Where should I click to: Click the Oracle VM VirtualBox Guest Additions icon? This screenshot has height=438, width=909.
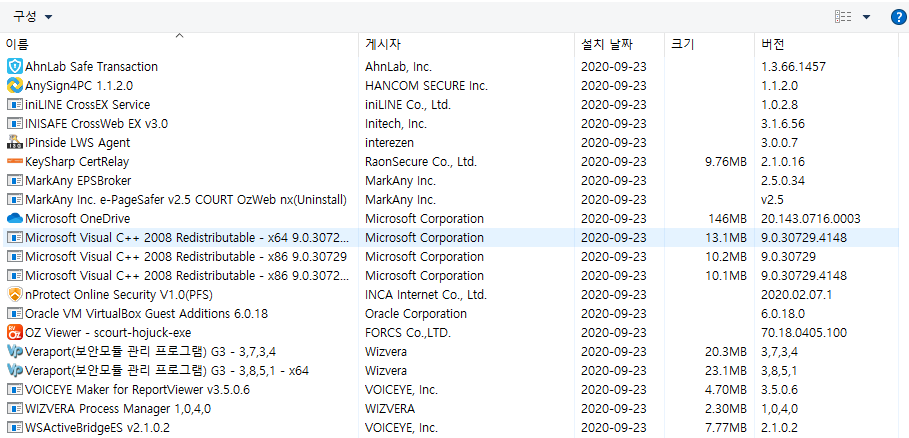(x=14, y=313)
